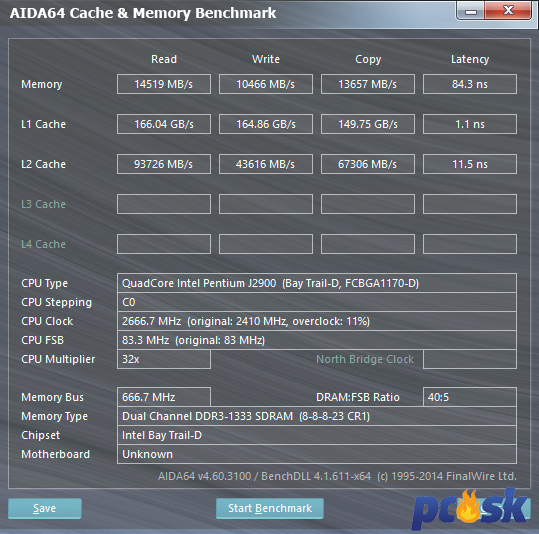Click the L2 Cache row label

[43, 164]
